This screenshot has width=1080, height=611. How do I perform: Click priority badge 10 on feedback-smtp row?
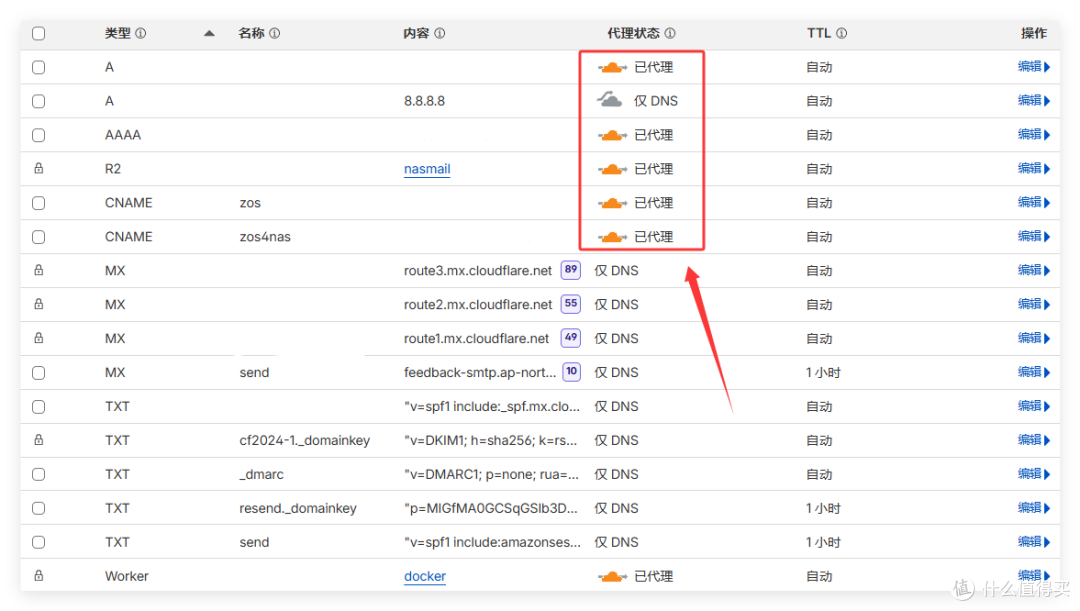(572, 372)
